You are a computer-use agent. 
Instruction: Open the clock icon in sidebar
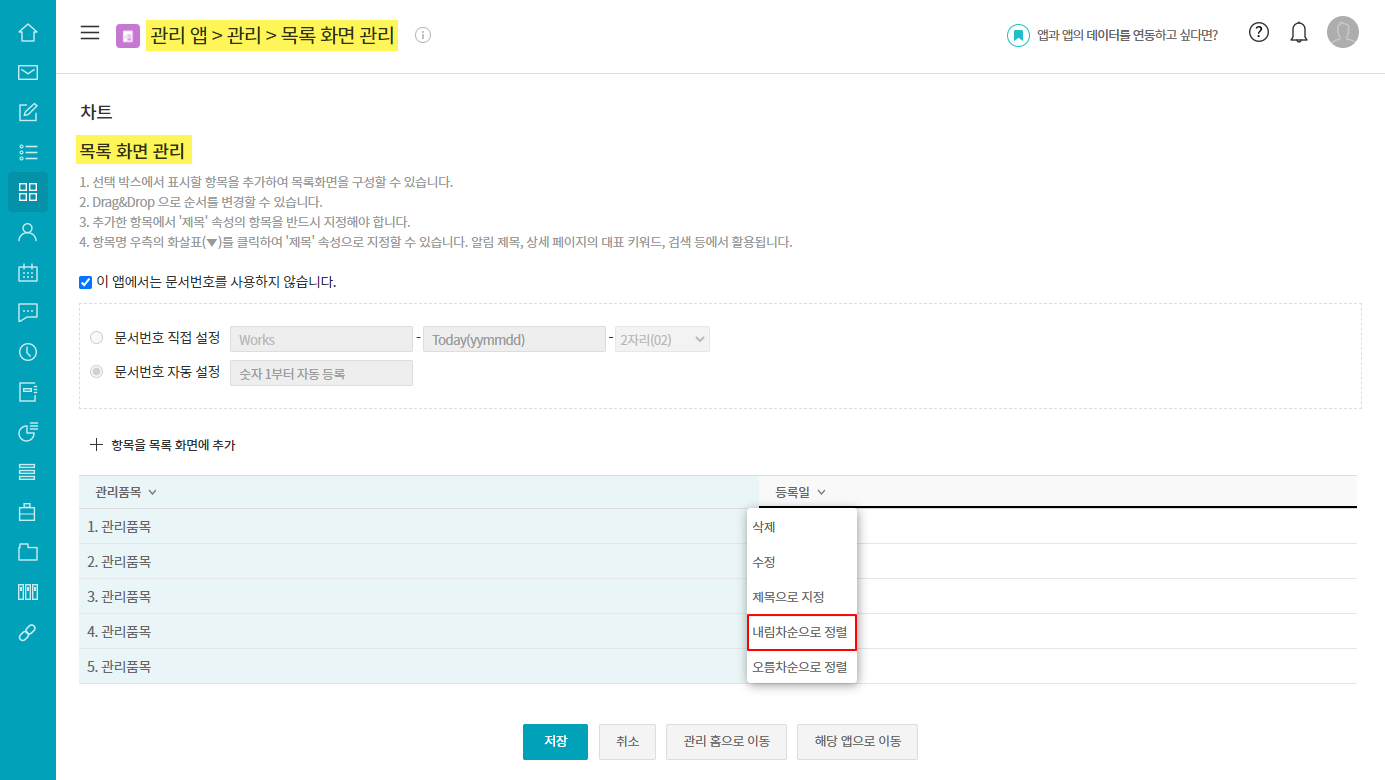(x=28, y=352)
